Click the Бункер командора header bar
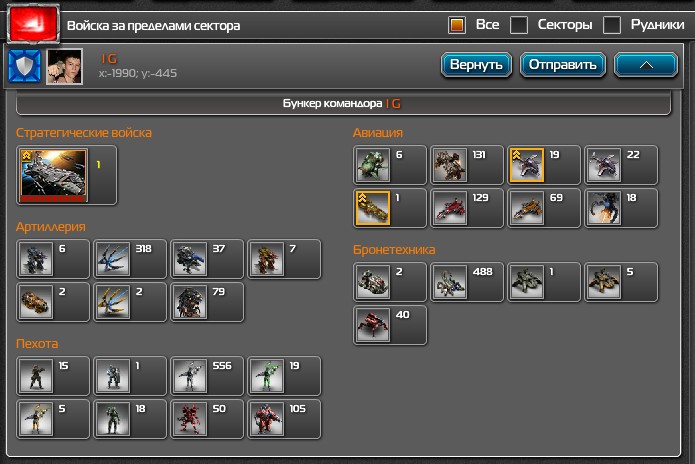The height and width of the screenshot is (464, 695). [344, 104]
